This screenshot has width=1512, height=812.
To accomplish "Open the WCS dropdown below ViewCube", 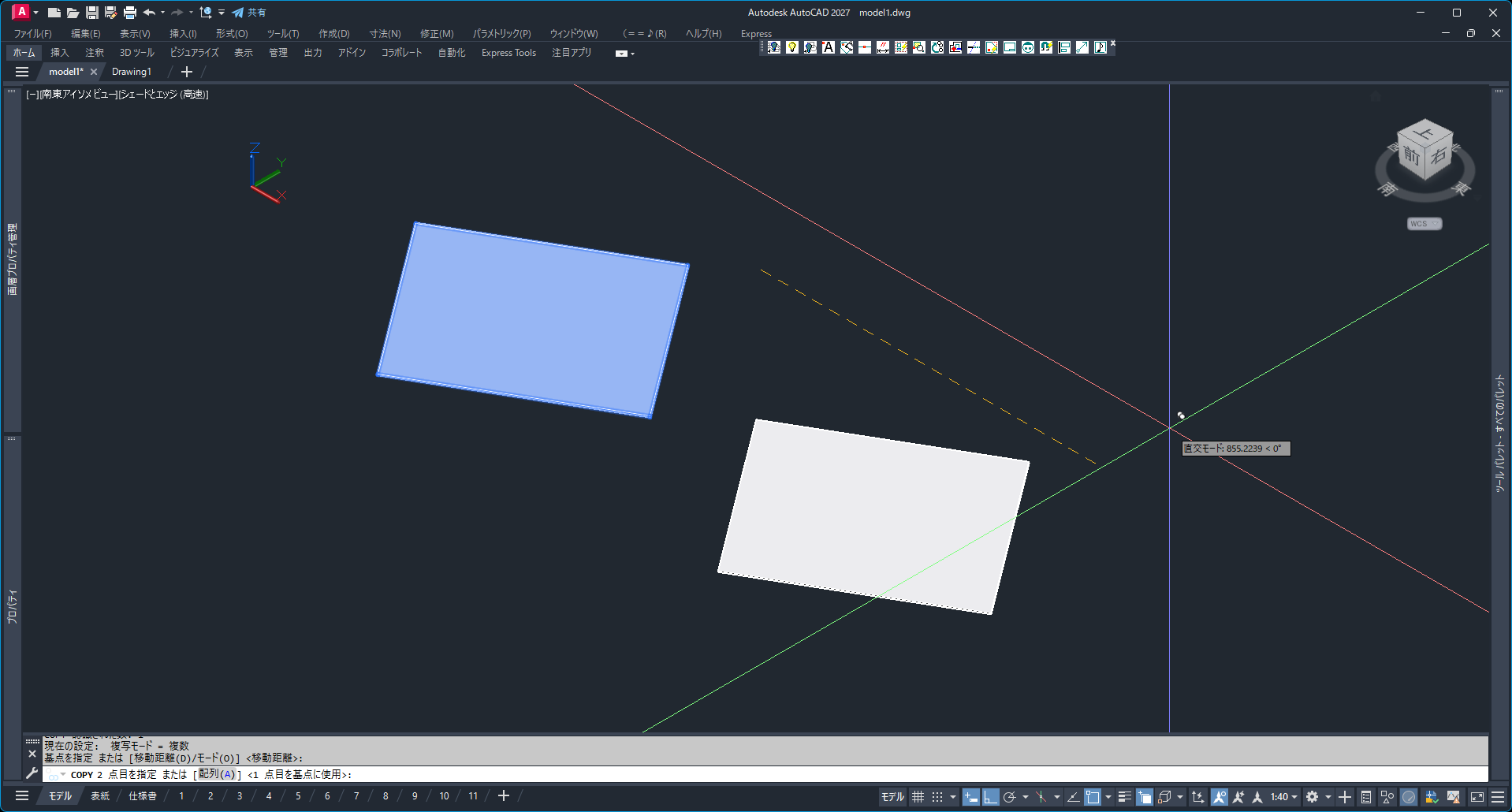I will pyautogui.click(x=1424, y=224).
